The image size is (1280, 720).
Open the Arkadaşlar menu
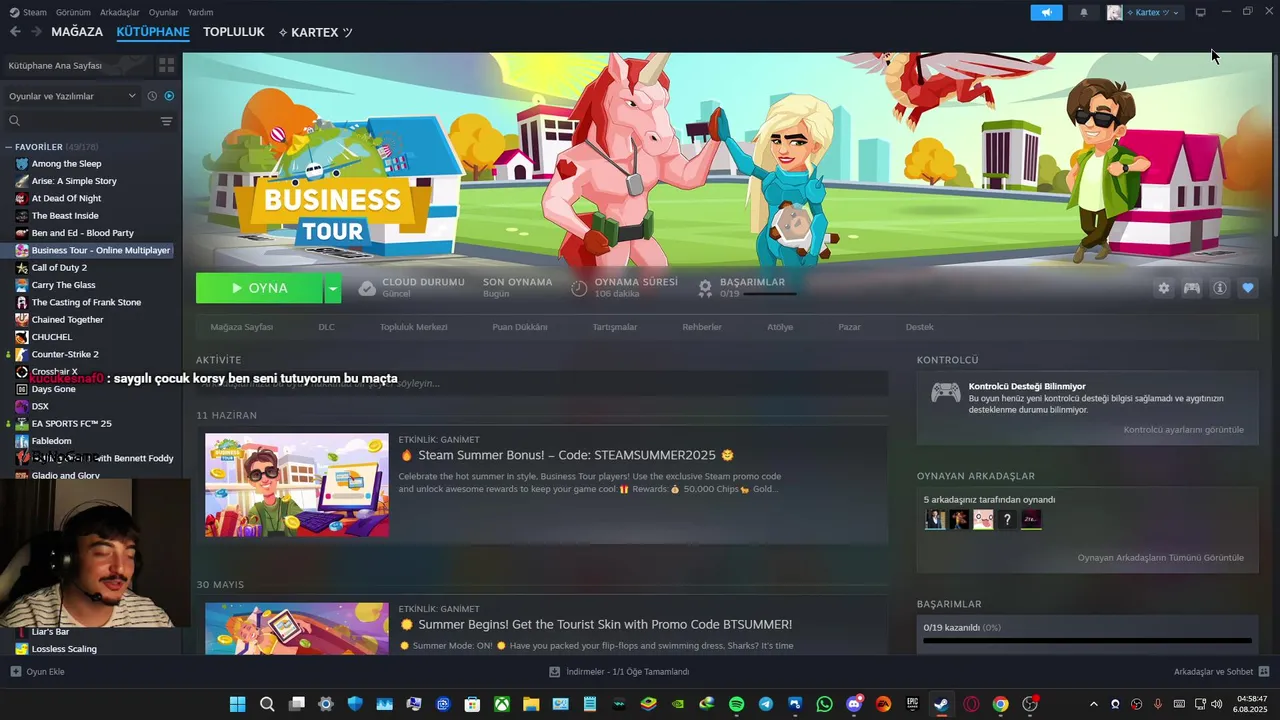click(120, 12)
